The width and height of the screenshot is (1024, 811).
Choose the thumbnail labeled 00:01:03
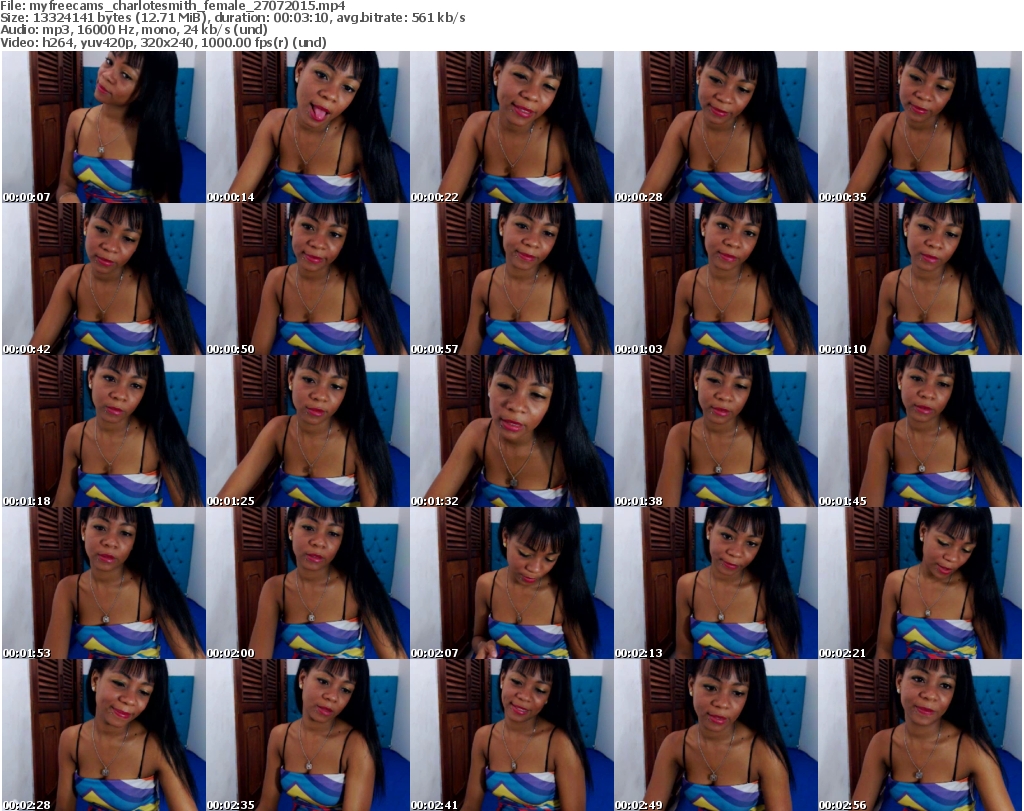(716, 279)
